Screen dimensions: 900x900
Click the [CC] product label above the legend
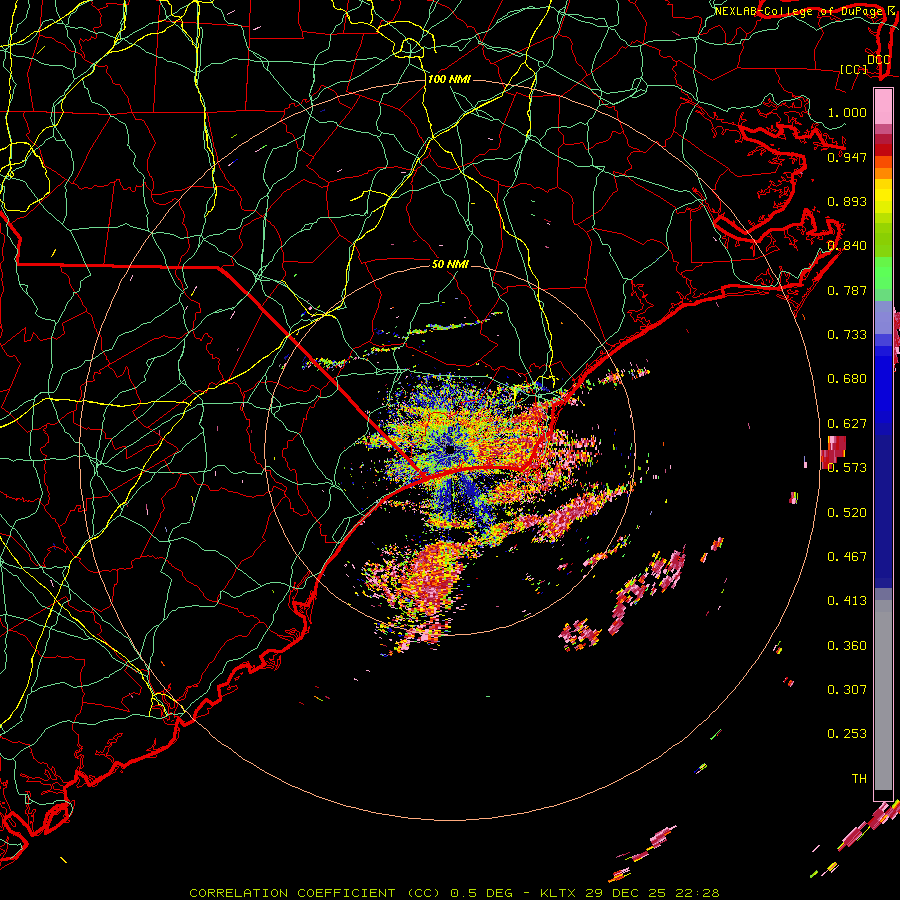[x=854, y=69]
